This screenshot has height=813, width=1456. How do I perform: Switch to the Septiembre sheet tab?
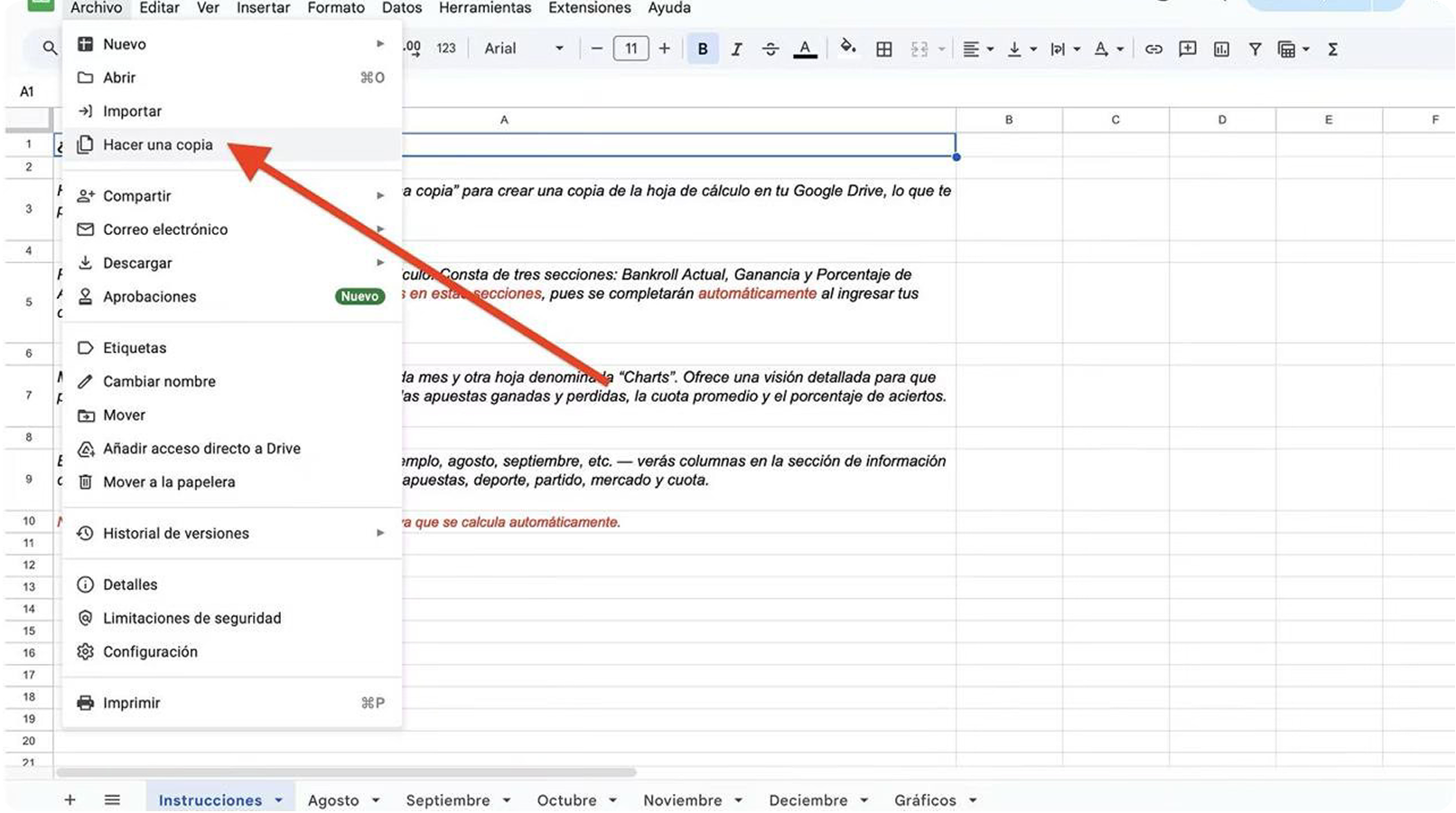[x=447, y=800]
